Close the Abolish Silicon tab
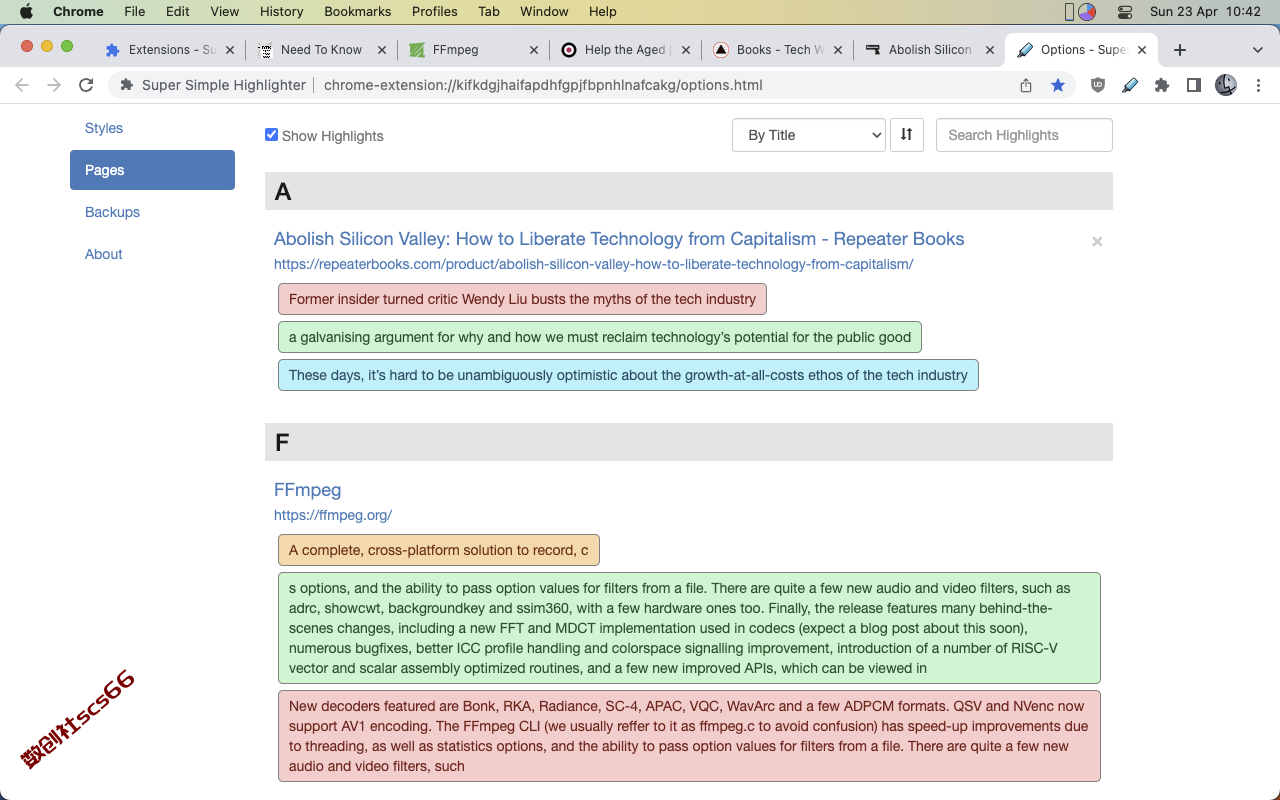 [990, 50]
